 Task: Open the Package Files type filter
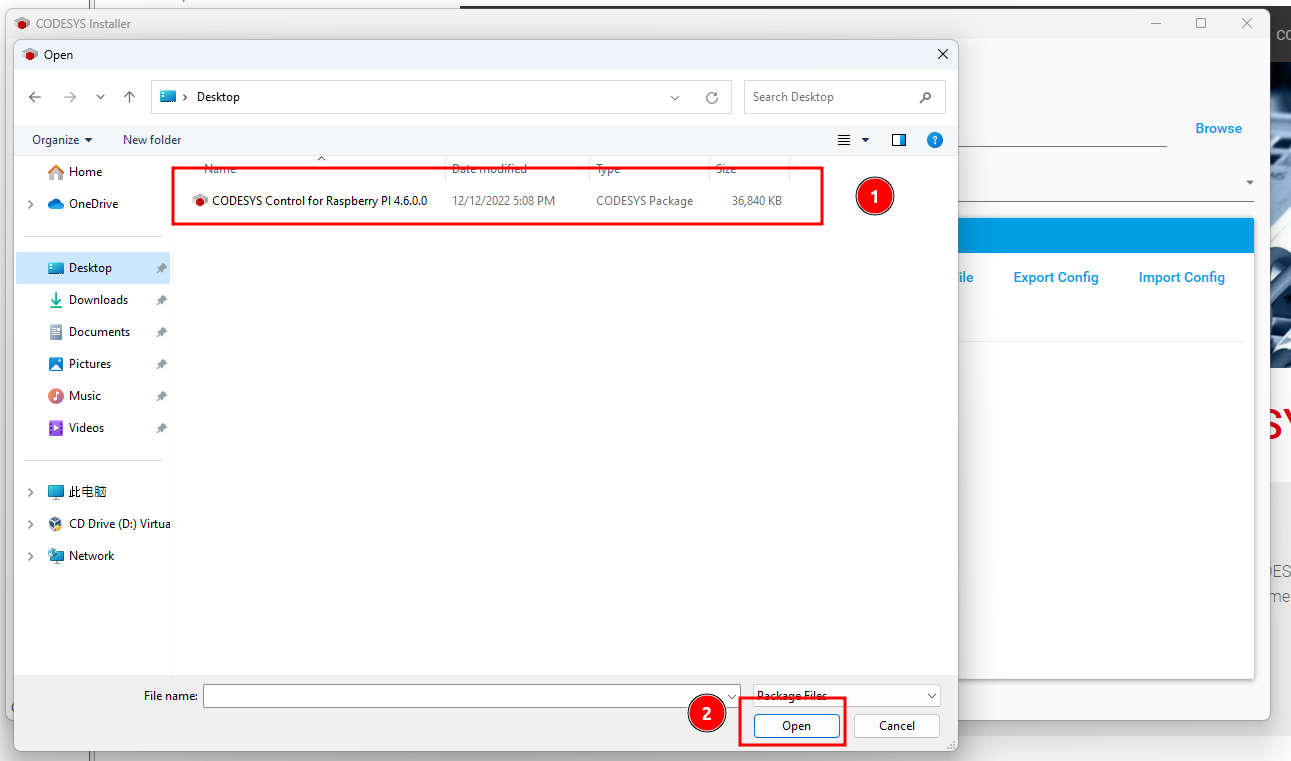pos(847,696)
